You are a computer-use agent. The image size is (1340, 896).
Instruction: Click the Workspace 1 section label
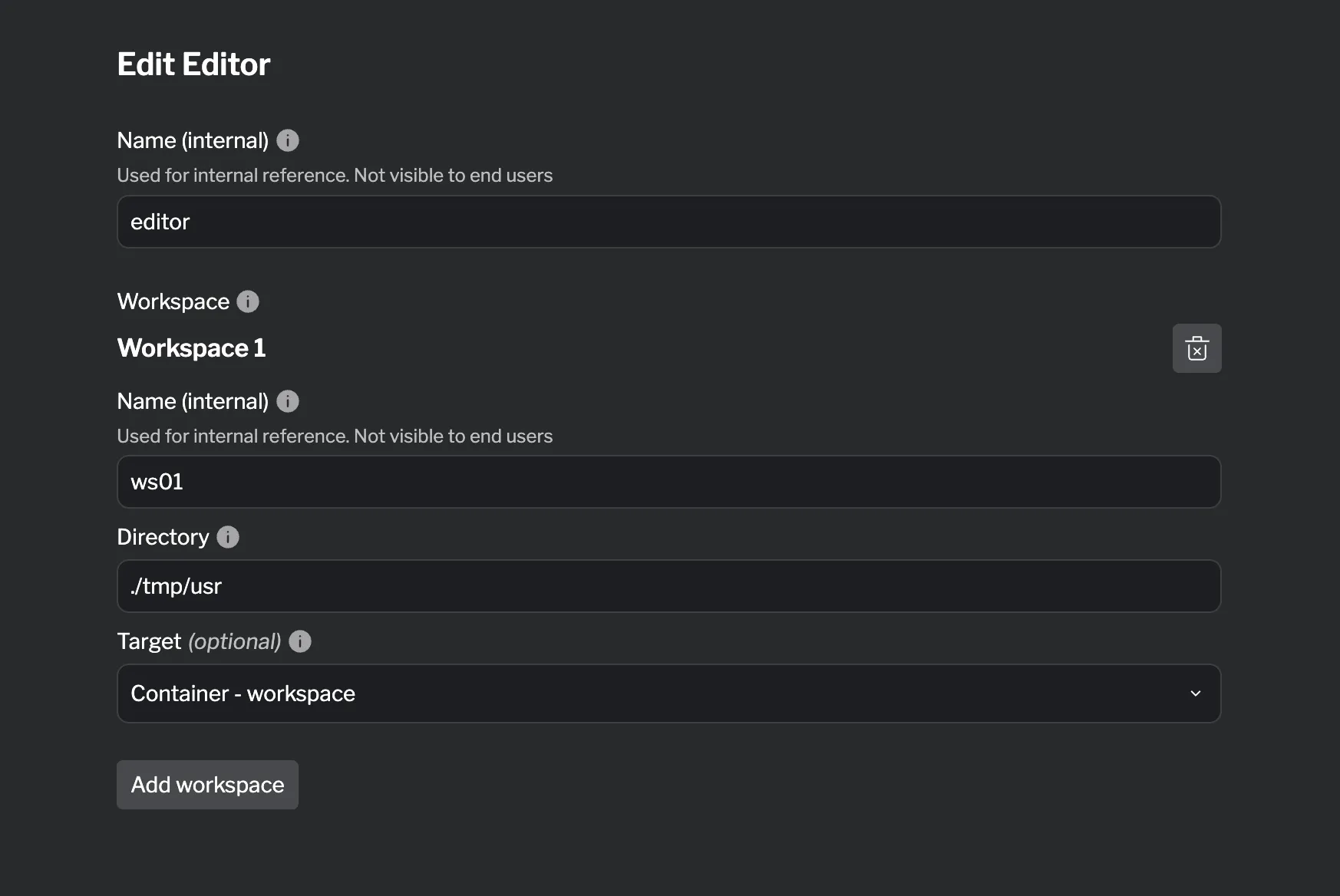tap(191, 348)
